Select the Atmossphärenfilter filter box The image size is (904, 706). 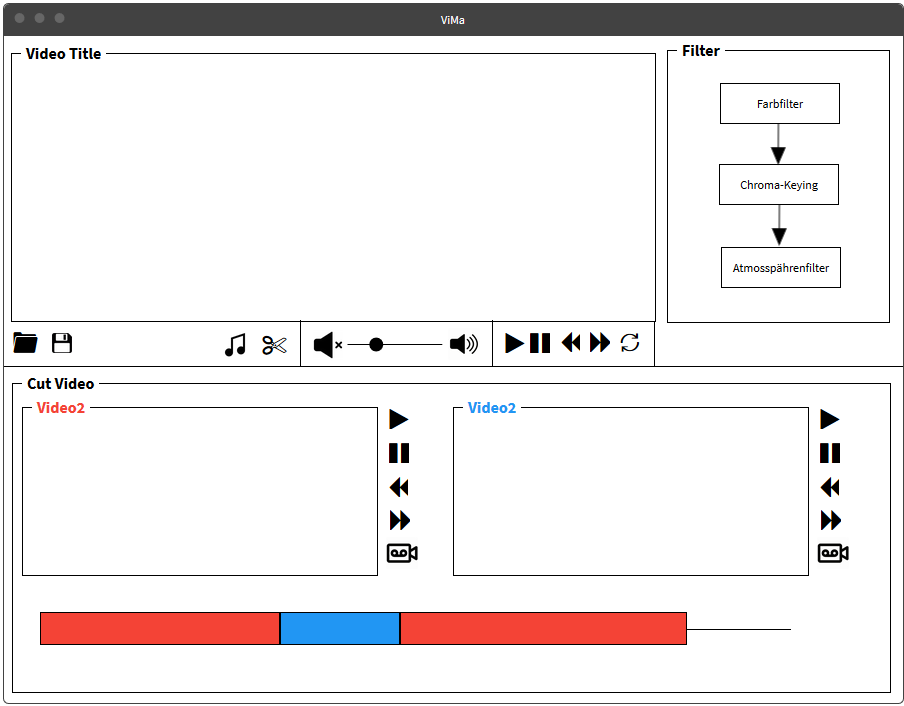[781, 268]
